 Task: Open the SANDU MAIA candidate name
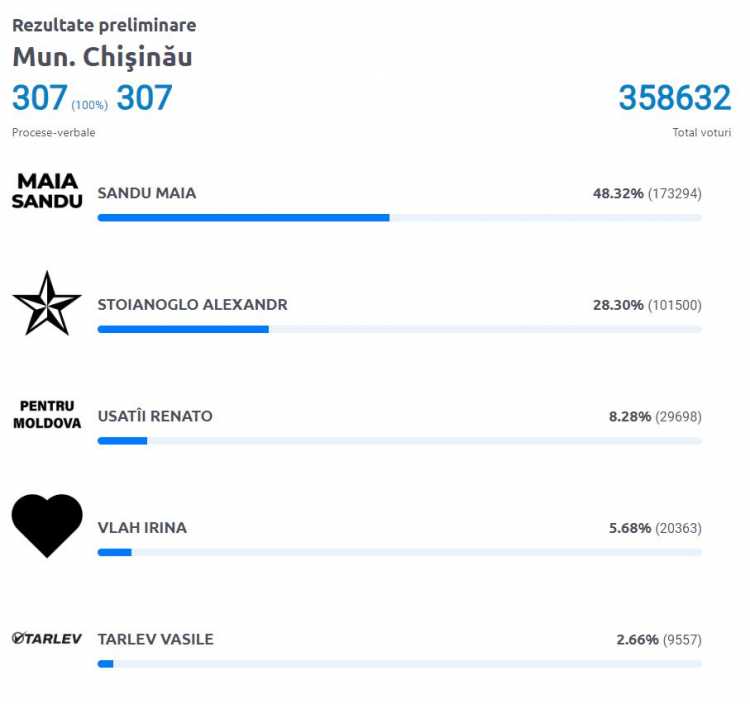pos(147,193)
